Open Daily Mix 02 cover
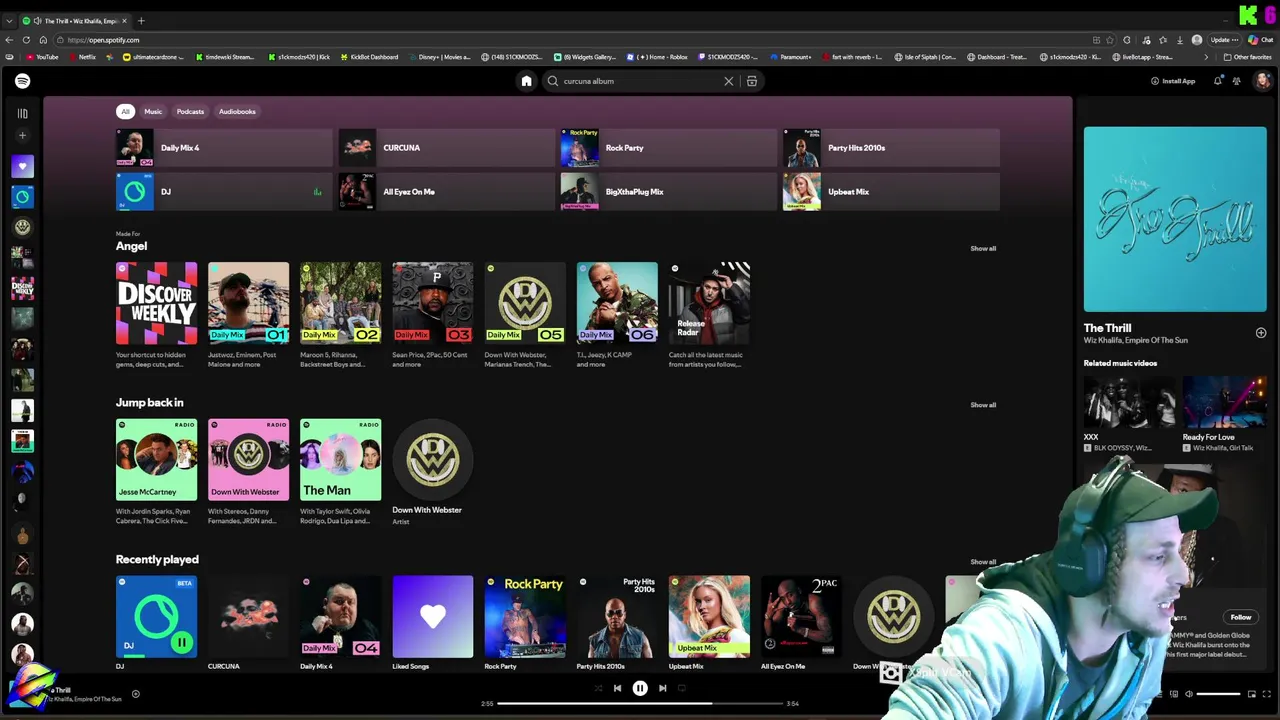The height and width of the screenshot is (720, 1280). [x=340, y=303]
